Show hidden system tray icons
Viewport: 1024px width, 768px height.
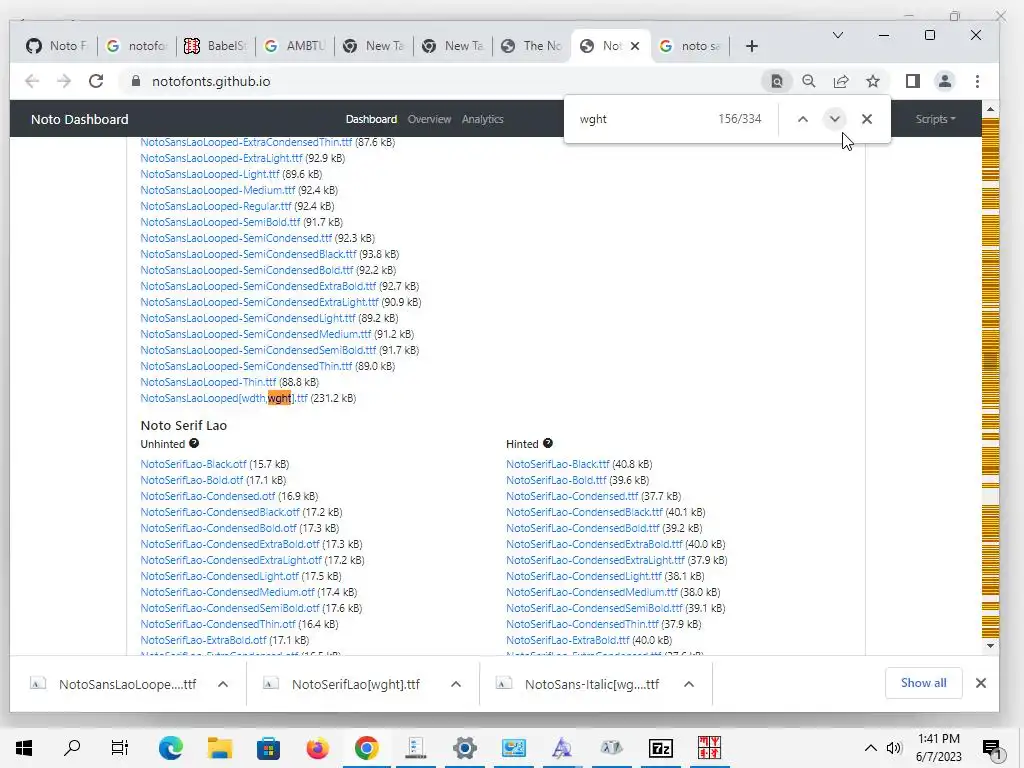point(871,748)
